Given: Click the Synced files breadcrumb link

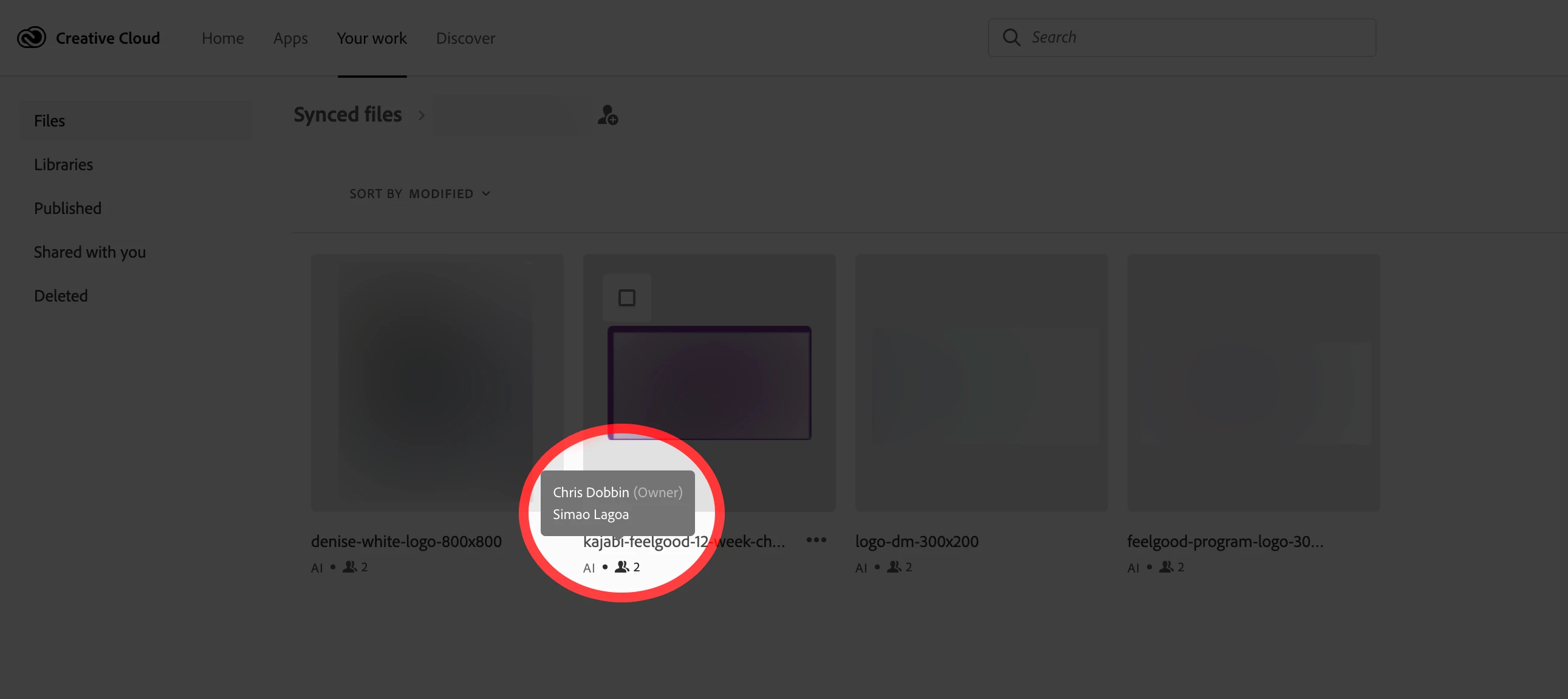Looking at the screenshot, I should click(347, 115).
